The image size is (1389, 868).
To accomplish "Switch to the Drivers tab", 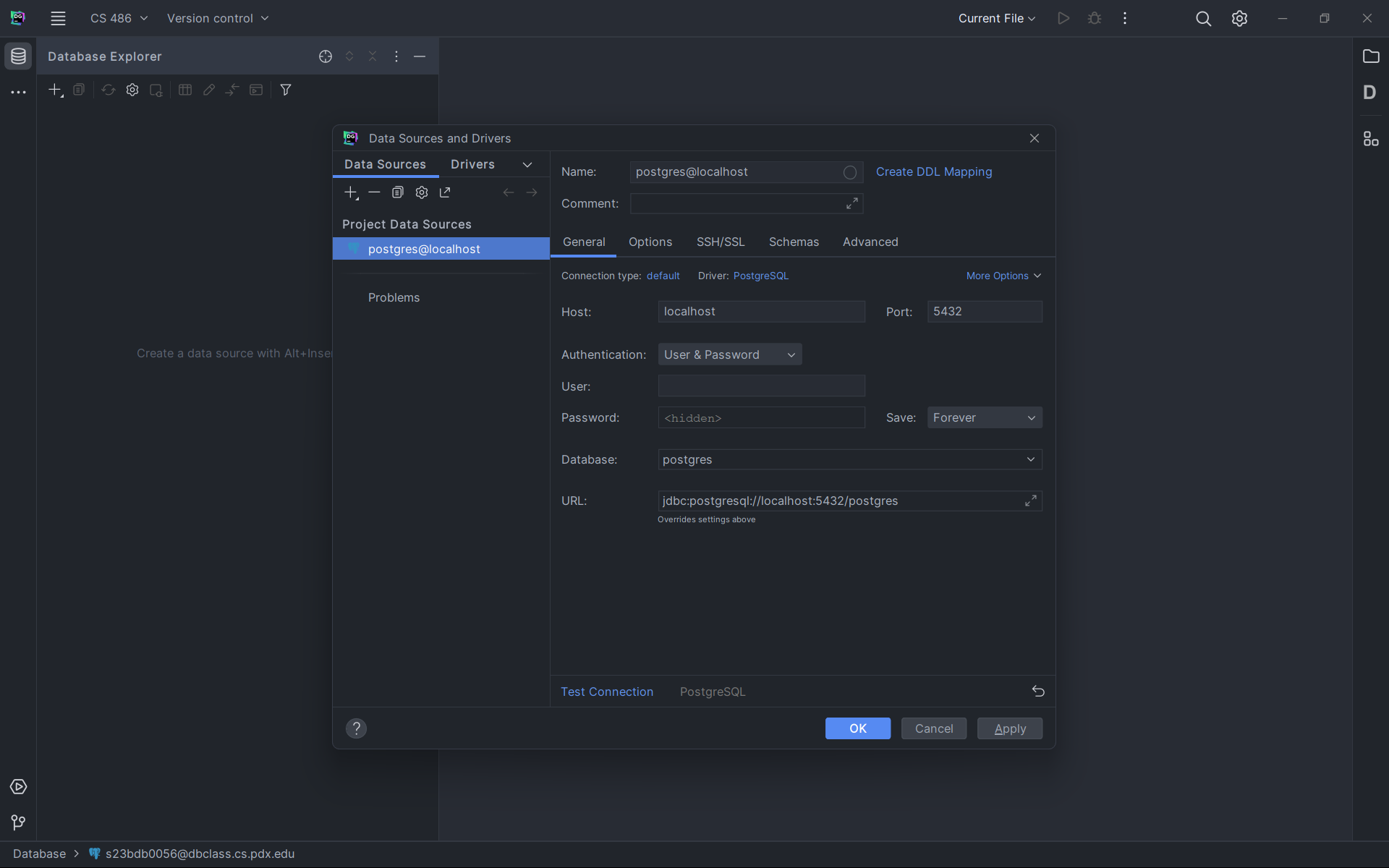I will pos(472,164).
